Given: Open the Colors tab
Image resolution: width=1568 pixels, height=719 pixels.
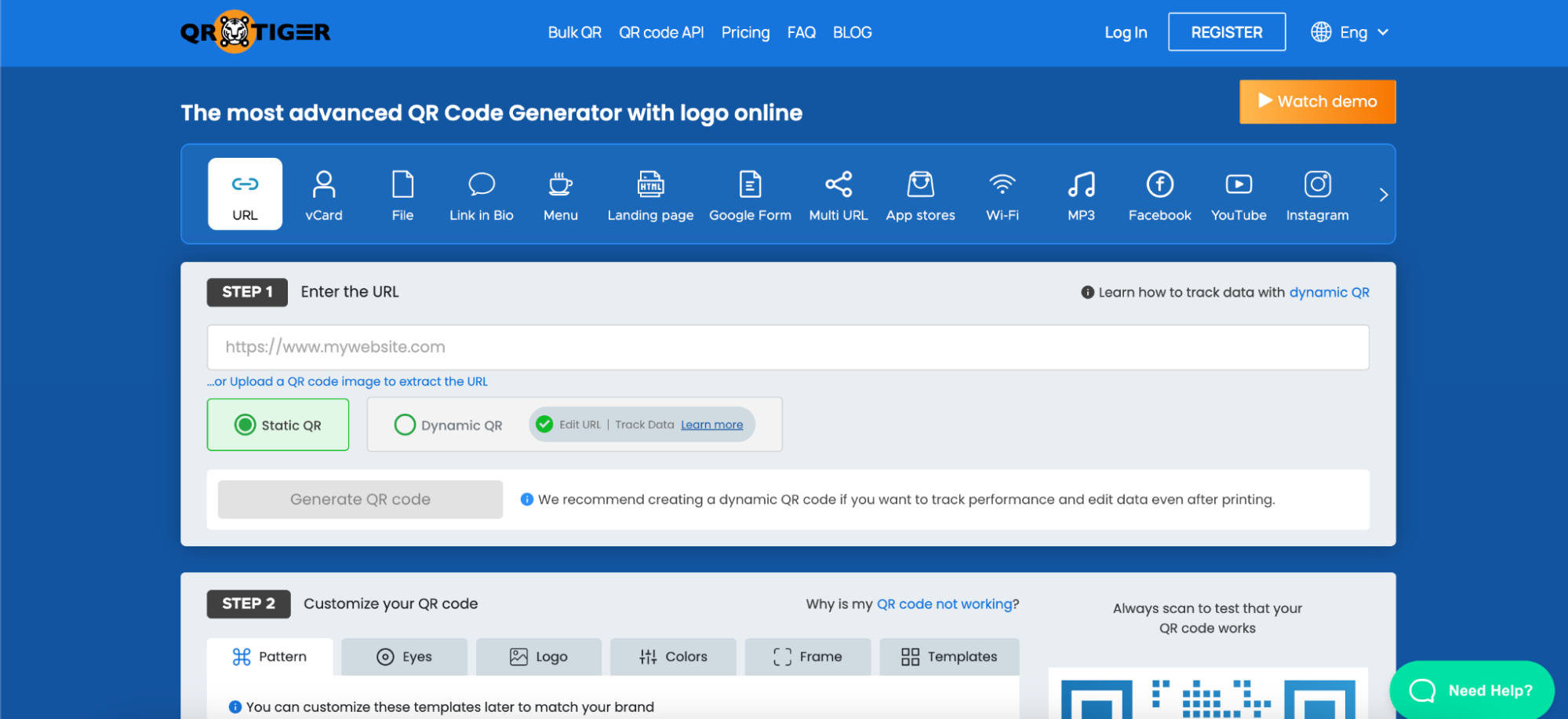Looking at the screenshot, I should pyautogui.click(x=673, y=656).
